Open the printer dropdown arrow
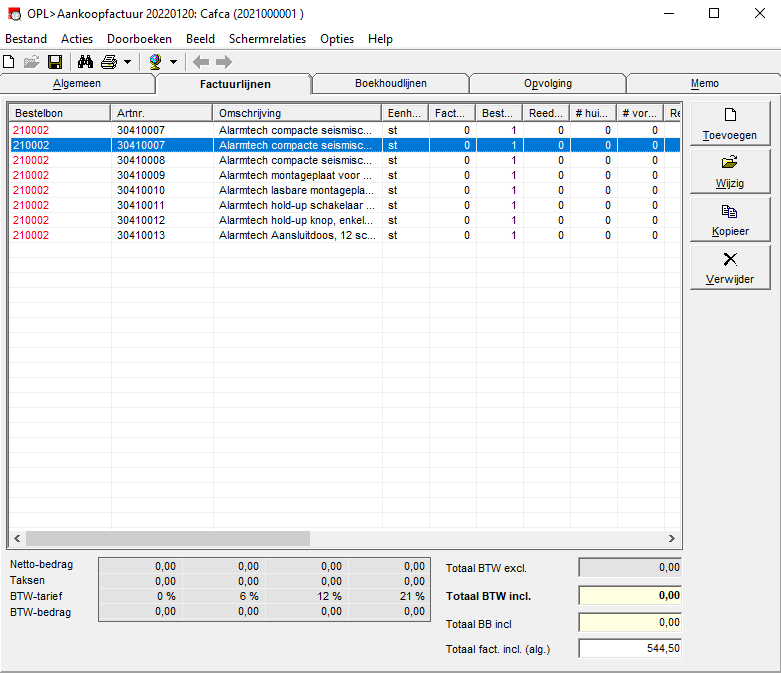The width and height of the screenshot is (781, 673). click(128, 62)
